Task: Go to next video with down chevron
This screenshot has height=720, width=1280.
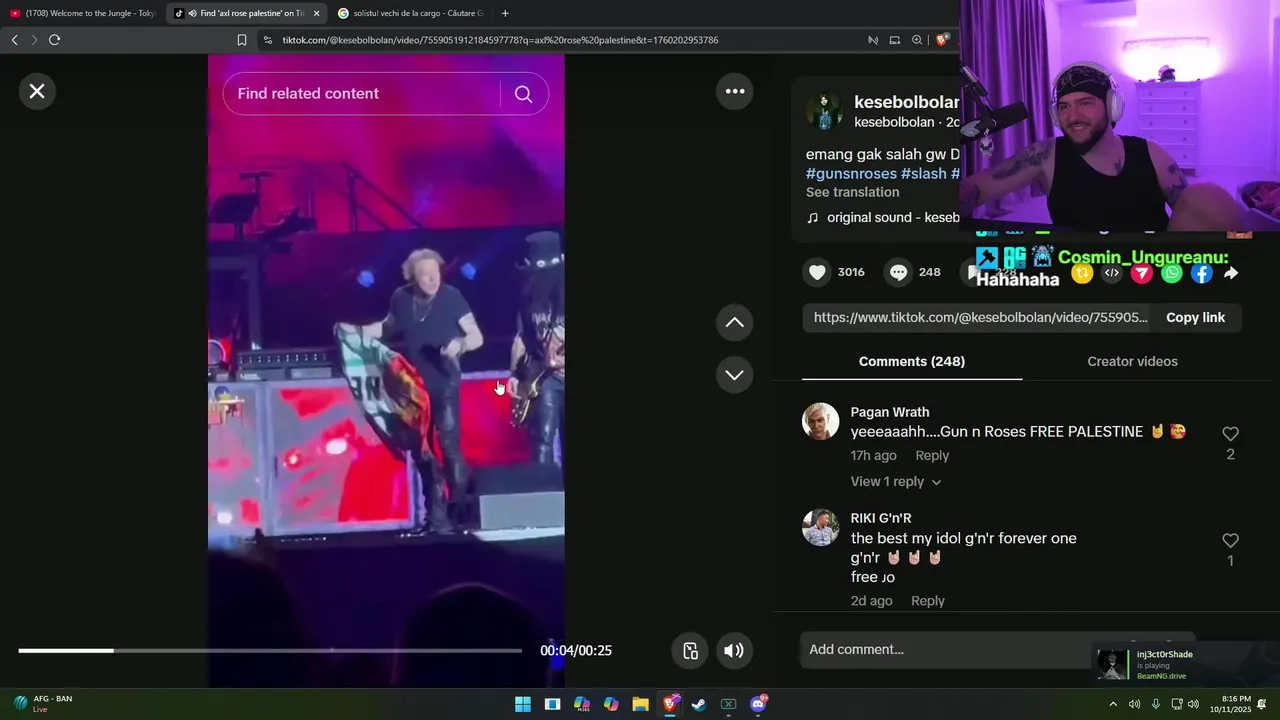Action: pyautogui.click(x=734, y=374)
